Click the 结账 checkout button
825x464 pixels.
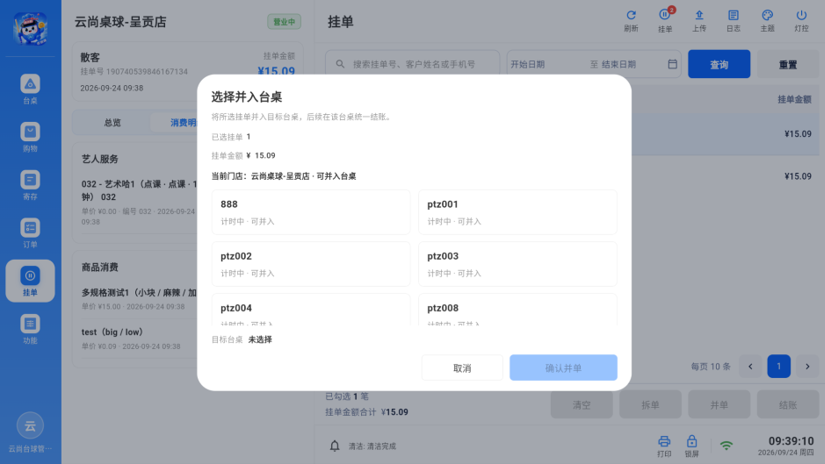click(788, 405)
